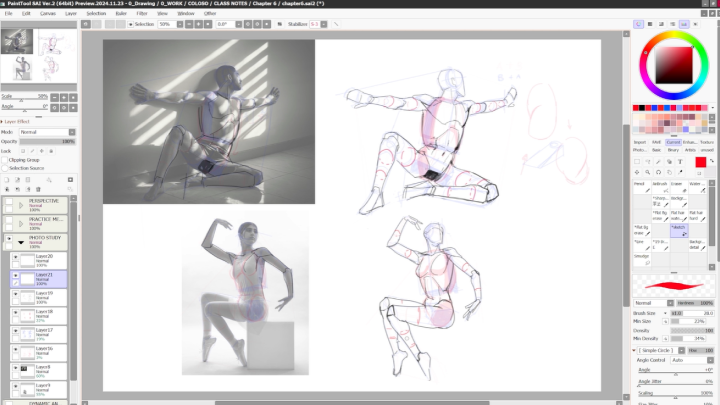Select the Eraser brush
720x405 pixels.
679,187
